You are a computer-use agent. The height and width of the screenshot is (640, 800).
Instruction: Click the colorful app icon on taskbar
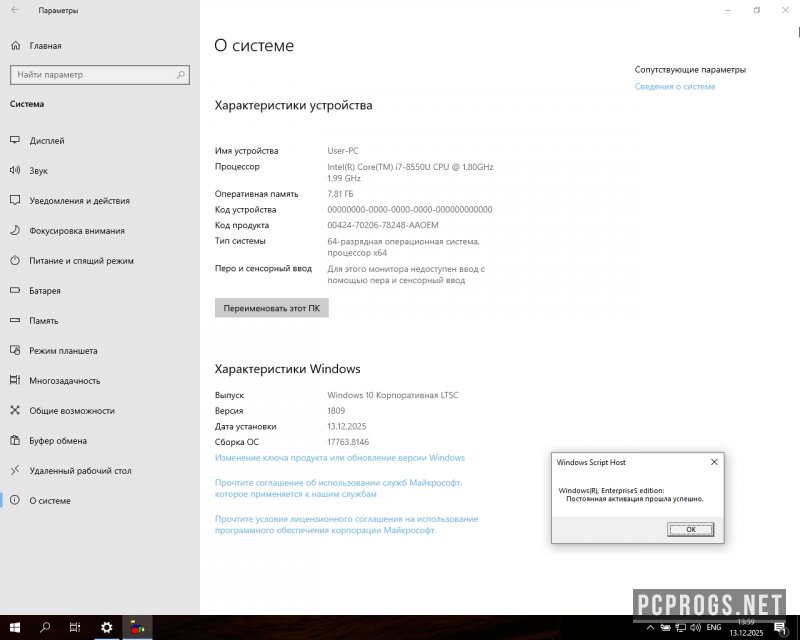[x=137, y=628]
